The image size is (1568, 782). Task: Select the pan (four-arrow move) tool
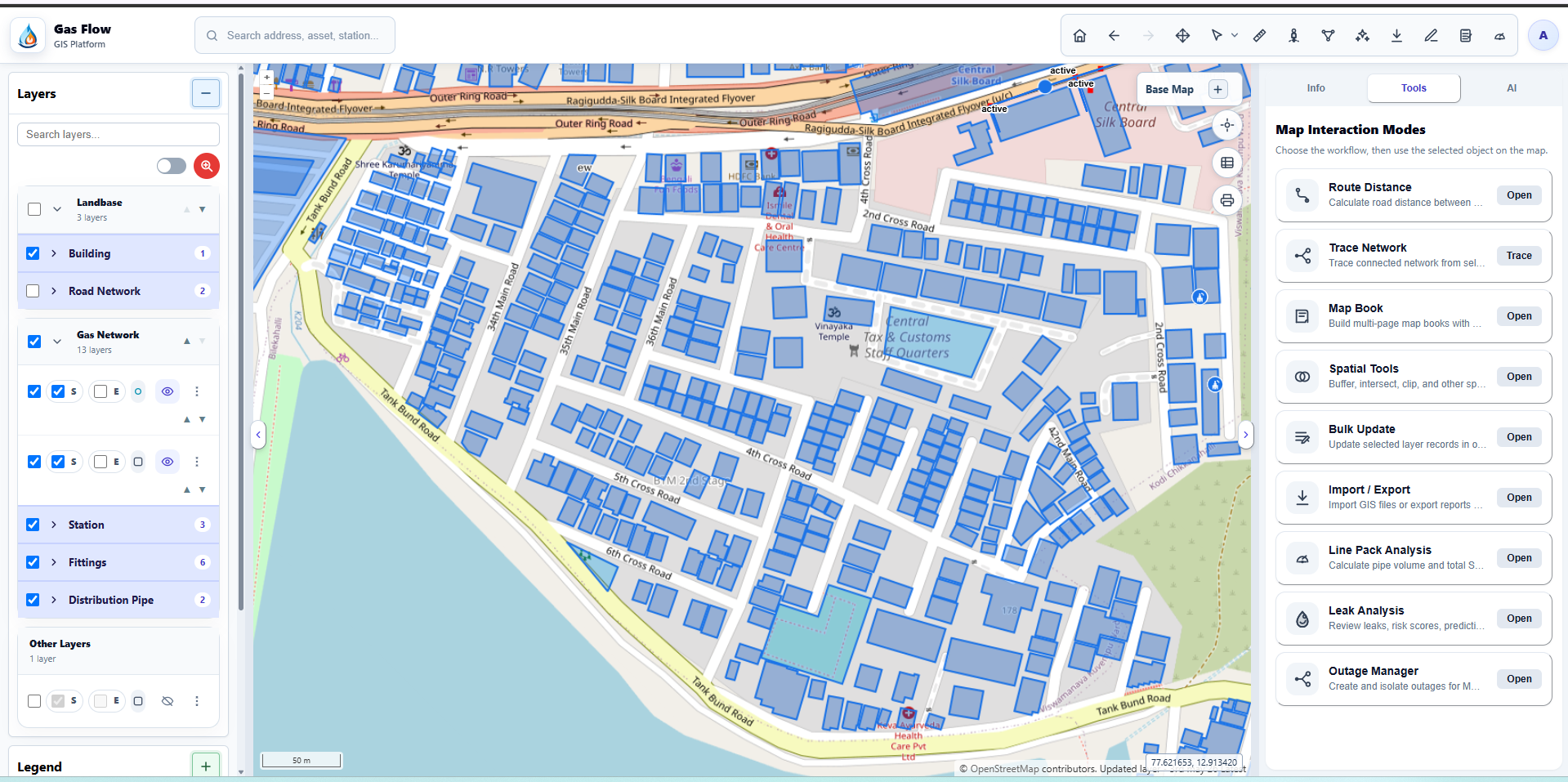coord(1182,36)
